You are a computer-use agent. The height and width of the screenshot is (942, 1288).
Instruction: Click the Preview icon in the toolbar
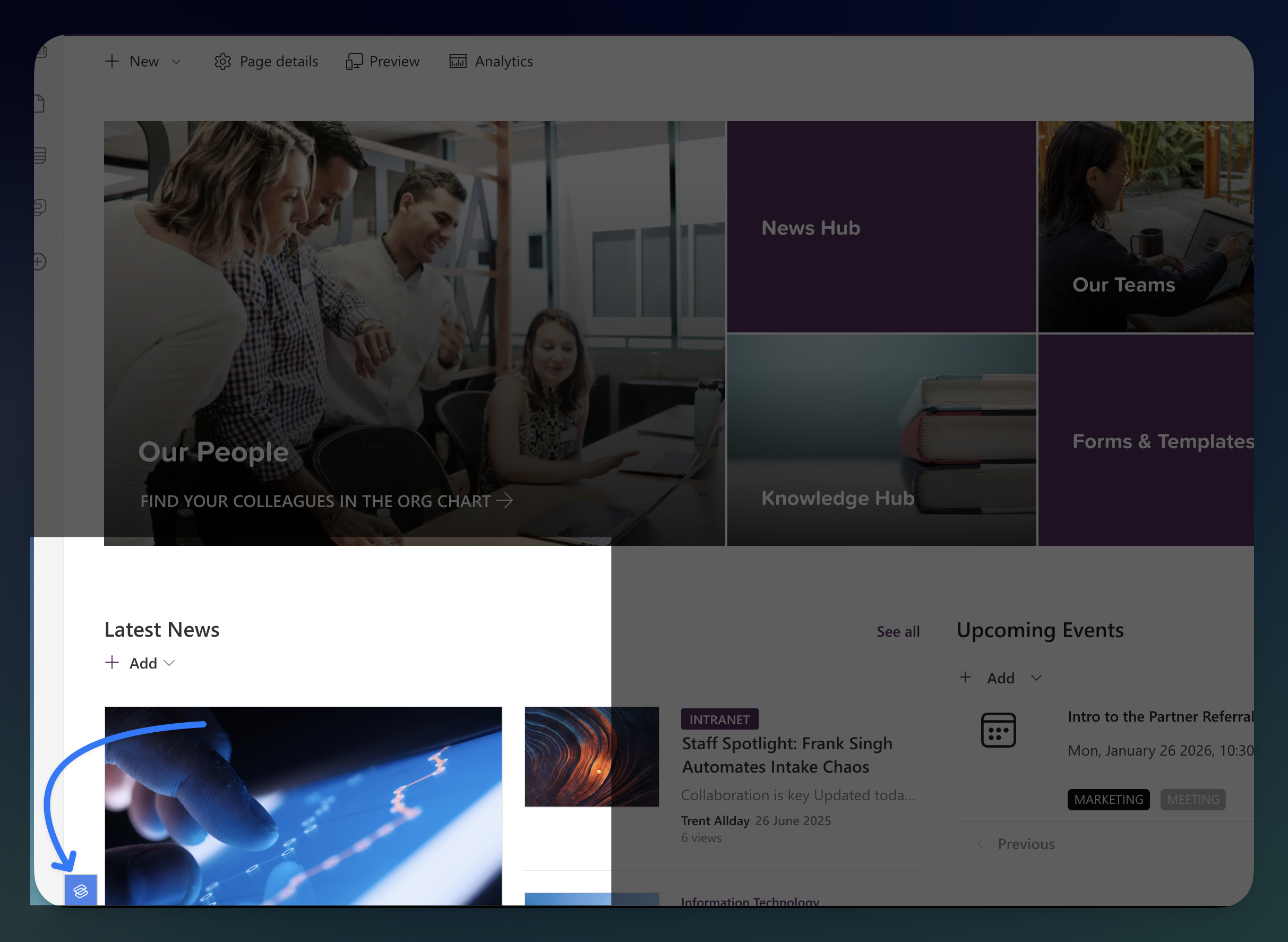[354, 62]
